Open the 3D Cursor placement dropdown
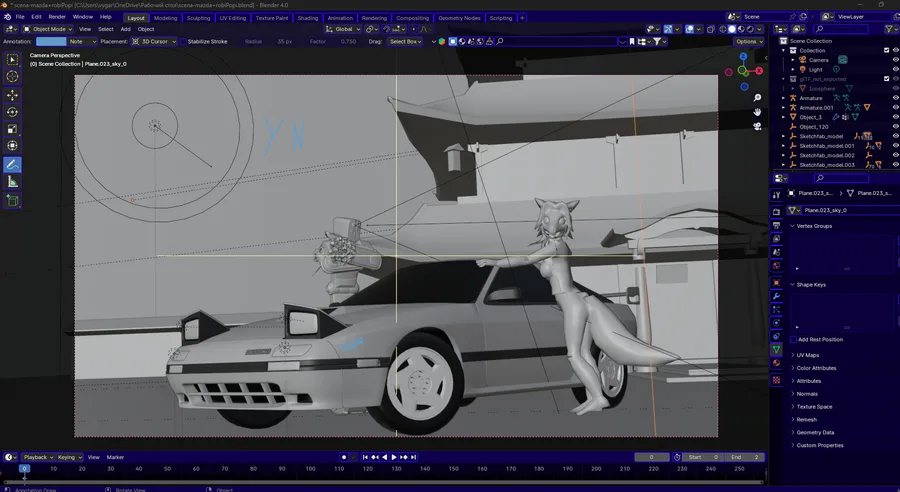The width and height of the screenshot is (900, 492). 154,41
